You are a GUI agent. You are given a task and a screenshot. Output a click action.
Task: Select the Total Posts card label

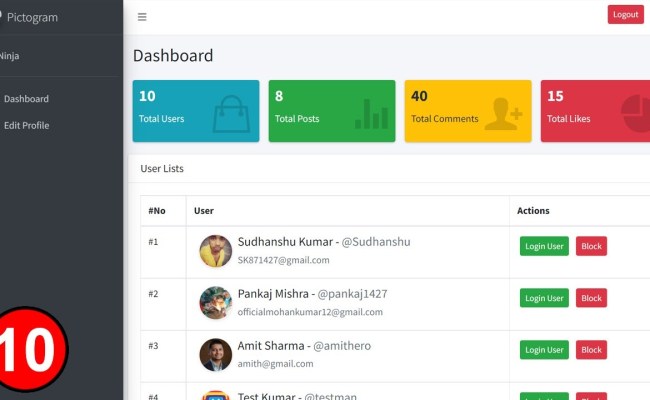297,119
